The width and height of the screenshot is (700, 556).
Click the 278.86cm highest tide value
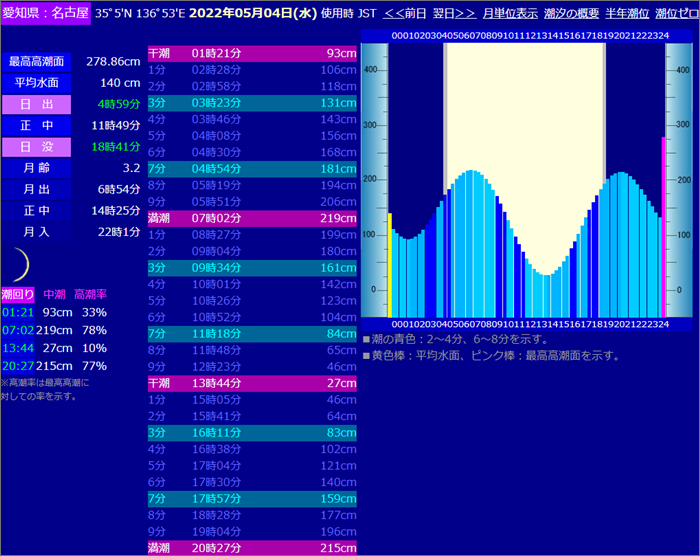tap(113, 62)
